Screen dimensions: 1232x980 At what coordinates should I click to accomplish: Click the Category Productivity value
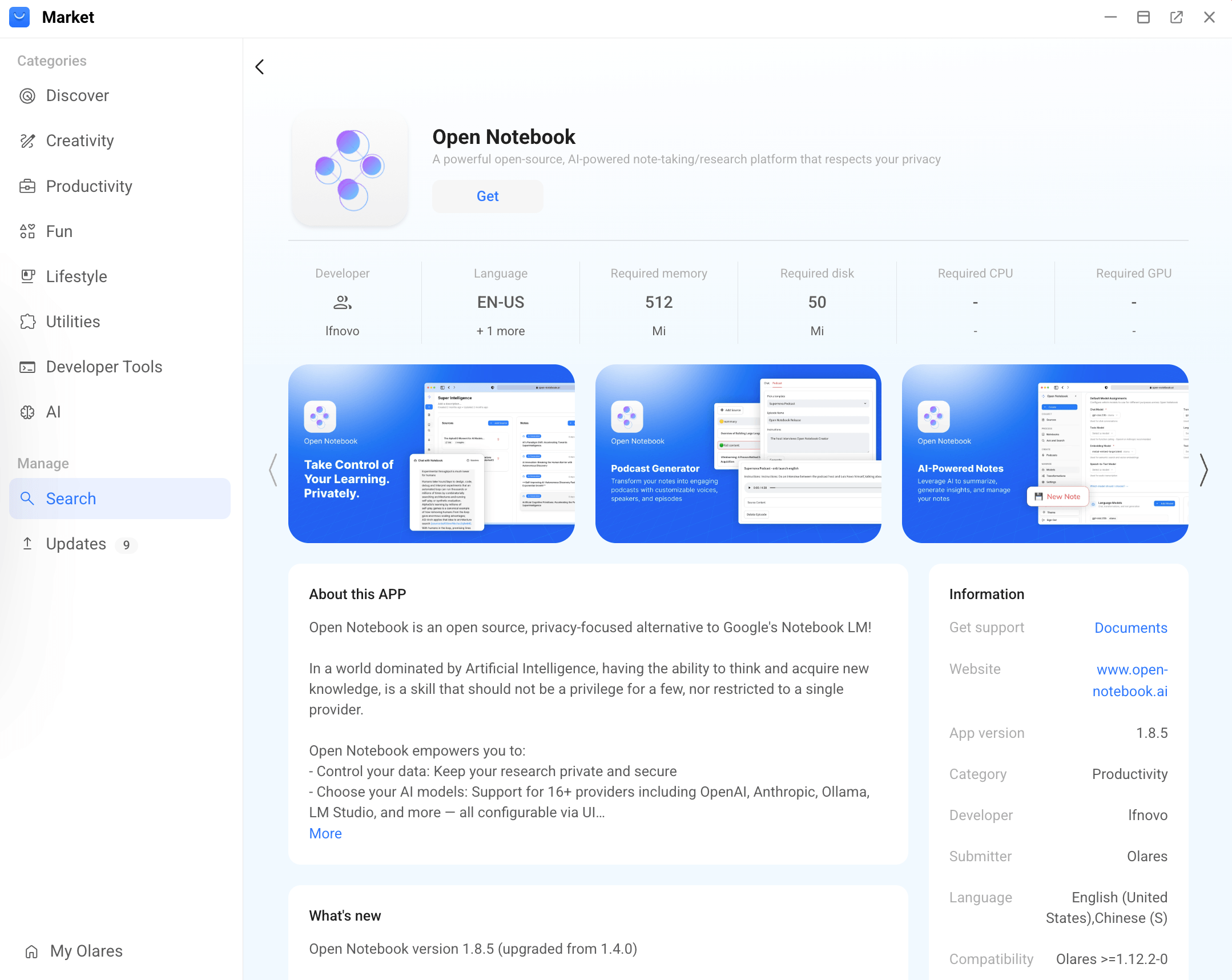pyautogui.click(x=1130, y=774)
